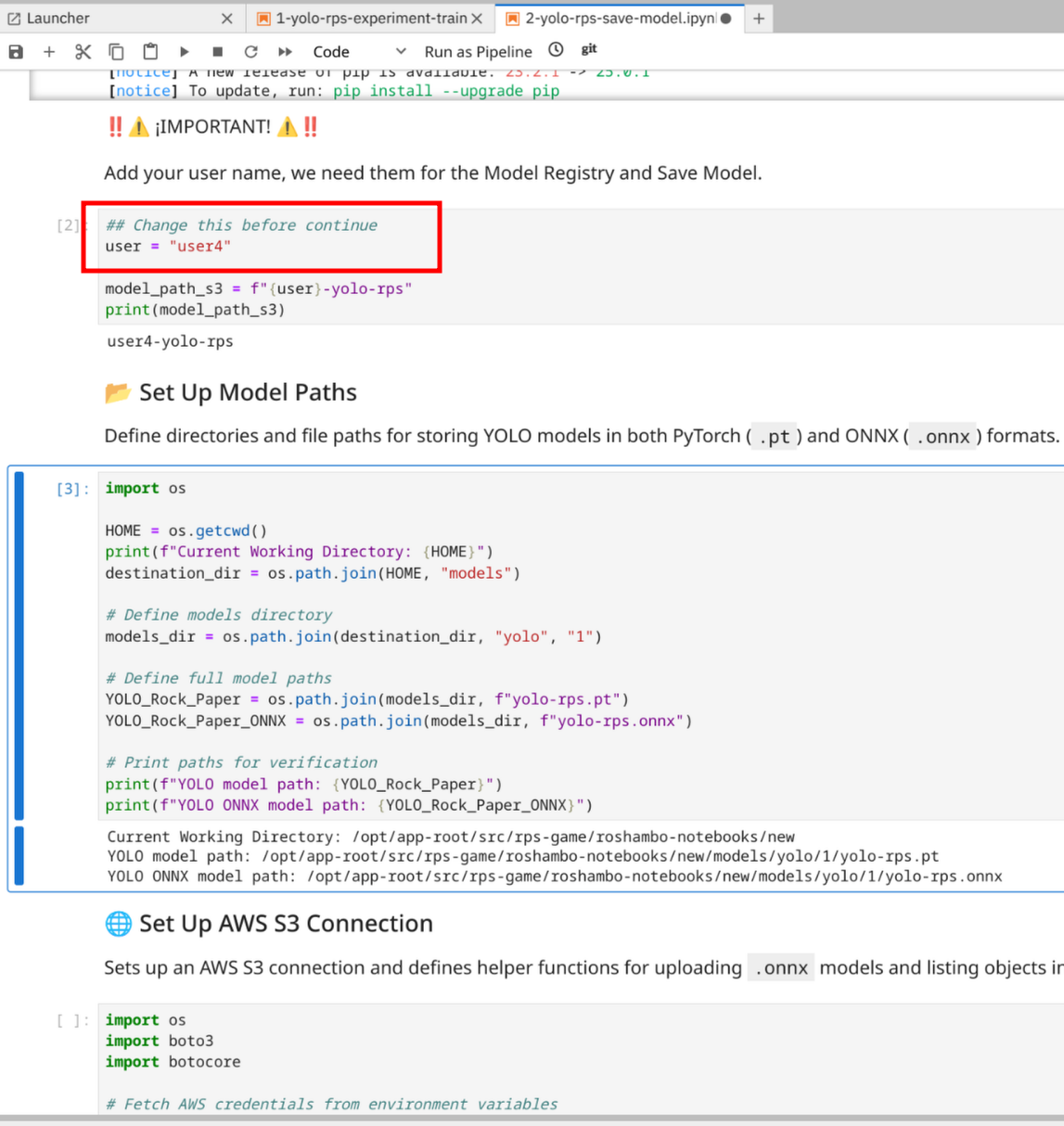This screenshot has width=1064, height=1126.
Task: Paste cell from clipboard
Action: point(150,52)
